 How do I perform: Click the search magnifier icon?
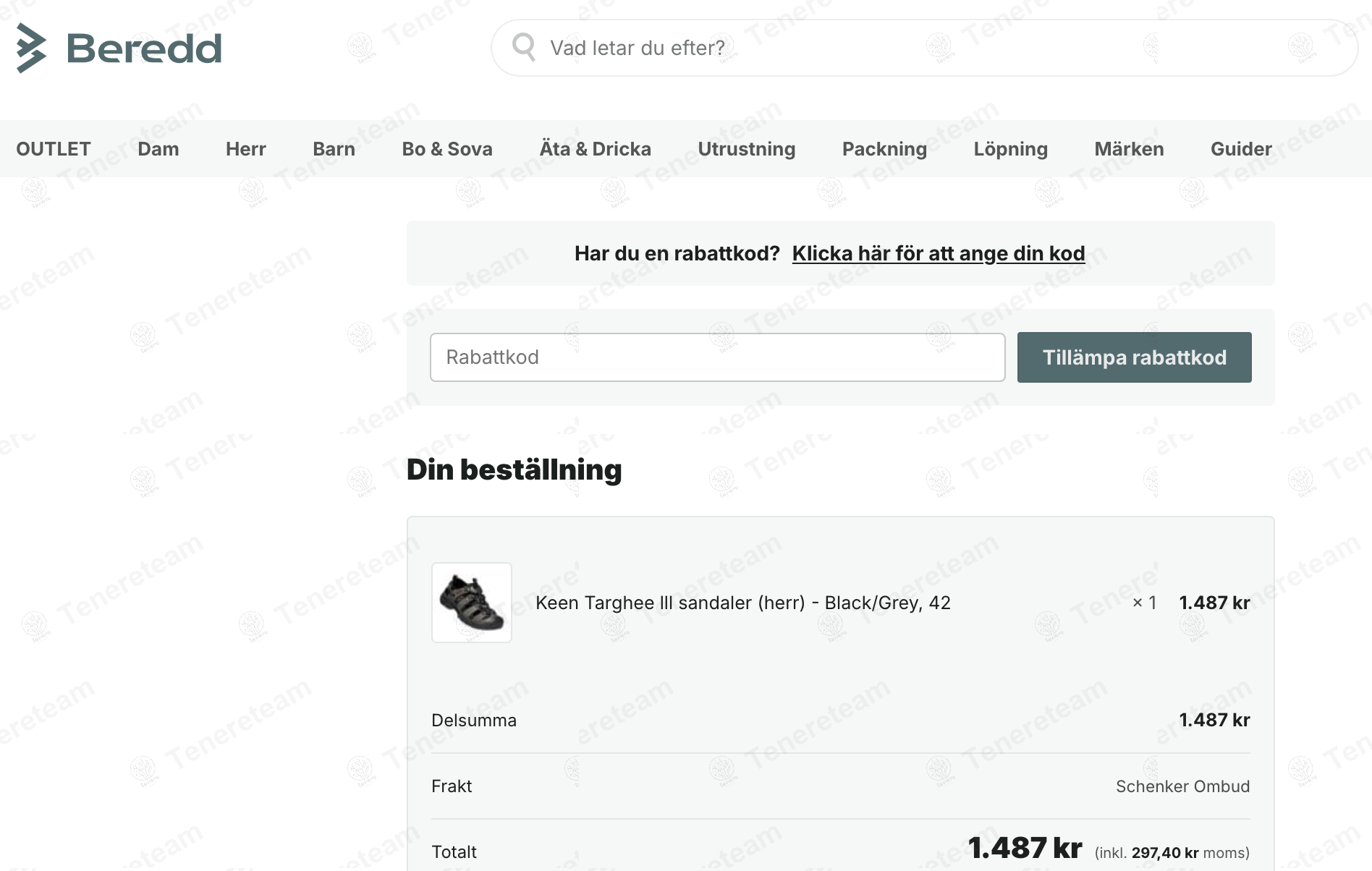pos(524,47)
